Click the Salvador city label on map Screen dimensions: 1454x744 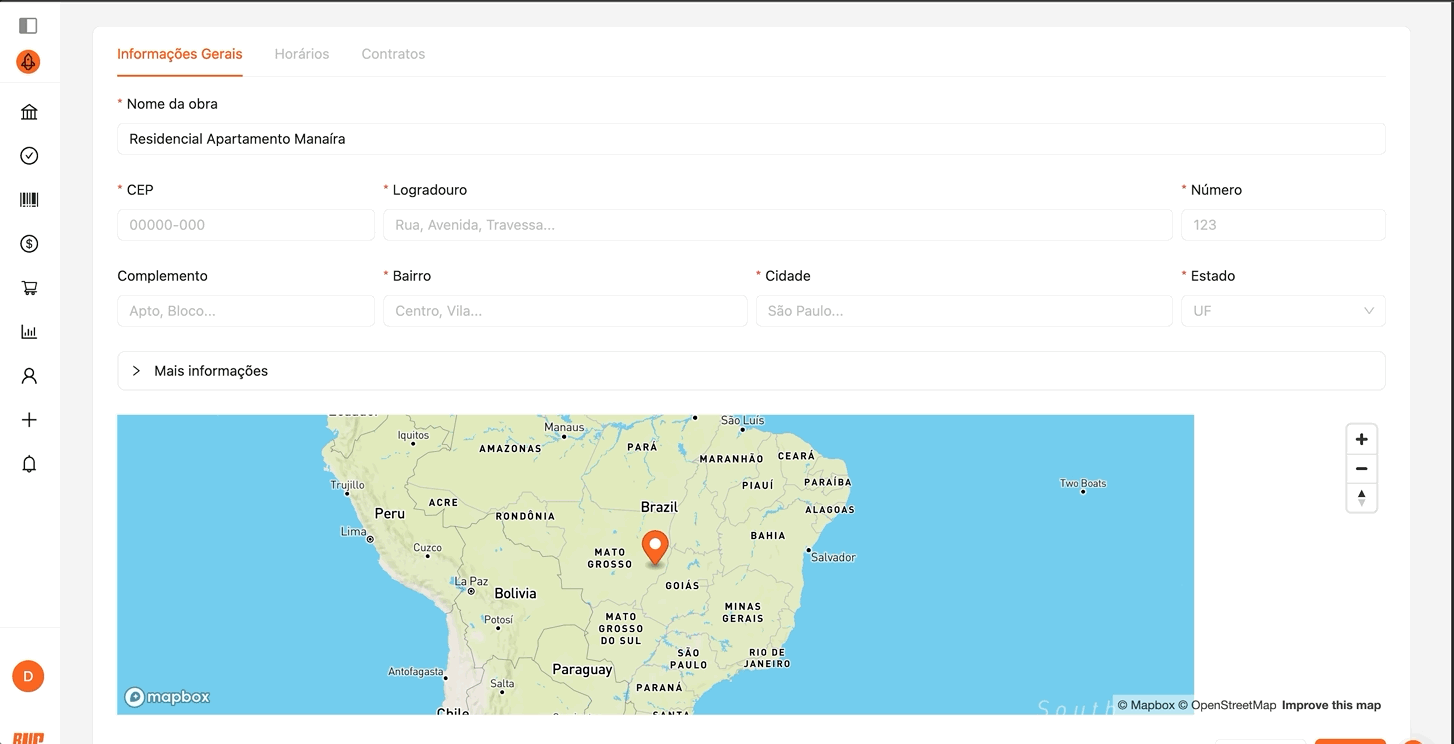tap(833, 557)
